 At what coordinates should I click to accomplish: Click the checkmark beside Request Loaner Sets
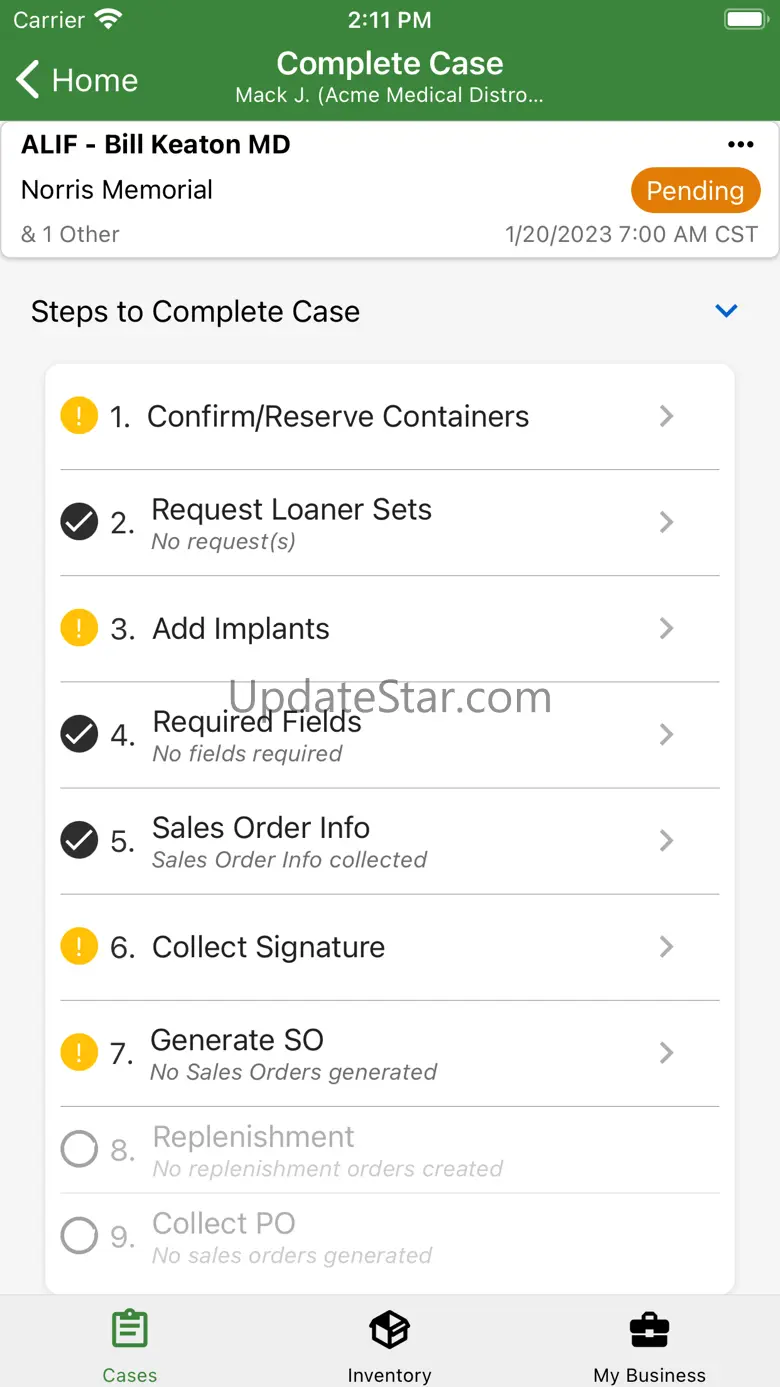coord(79,522)
